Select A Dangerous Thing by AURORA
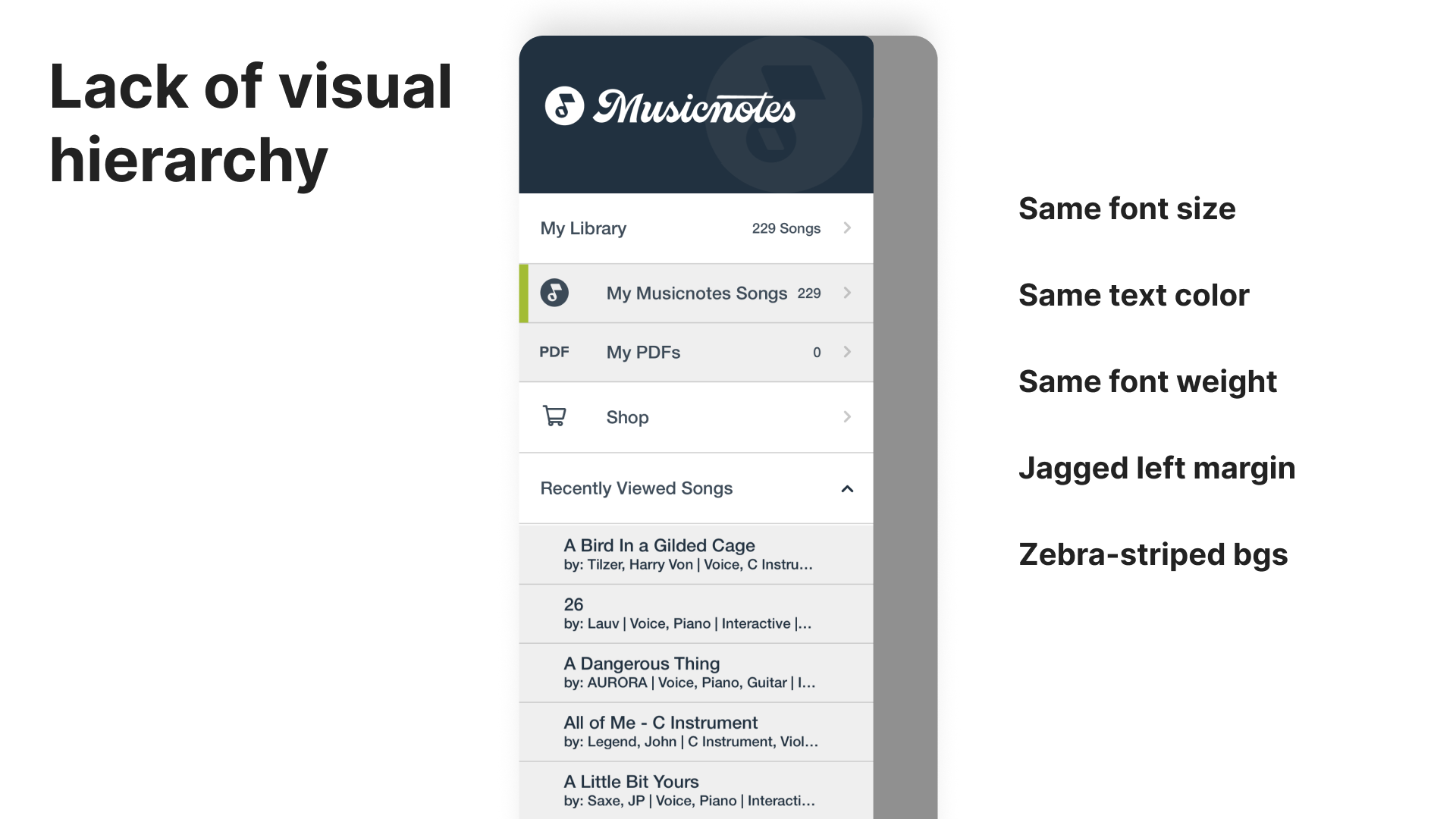 pyautogui.click(x=642, y=664)
